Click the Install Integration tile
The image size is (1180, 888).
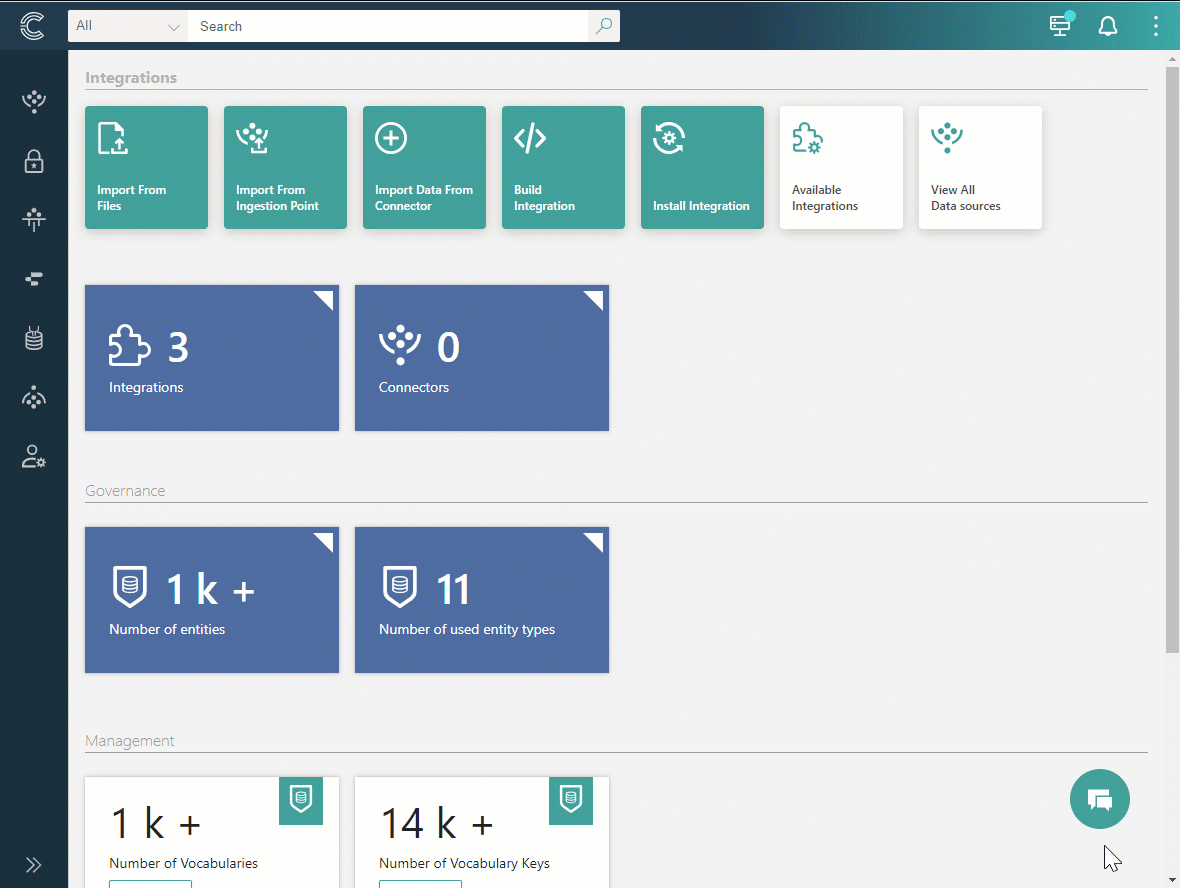click(x=702, y=168)
